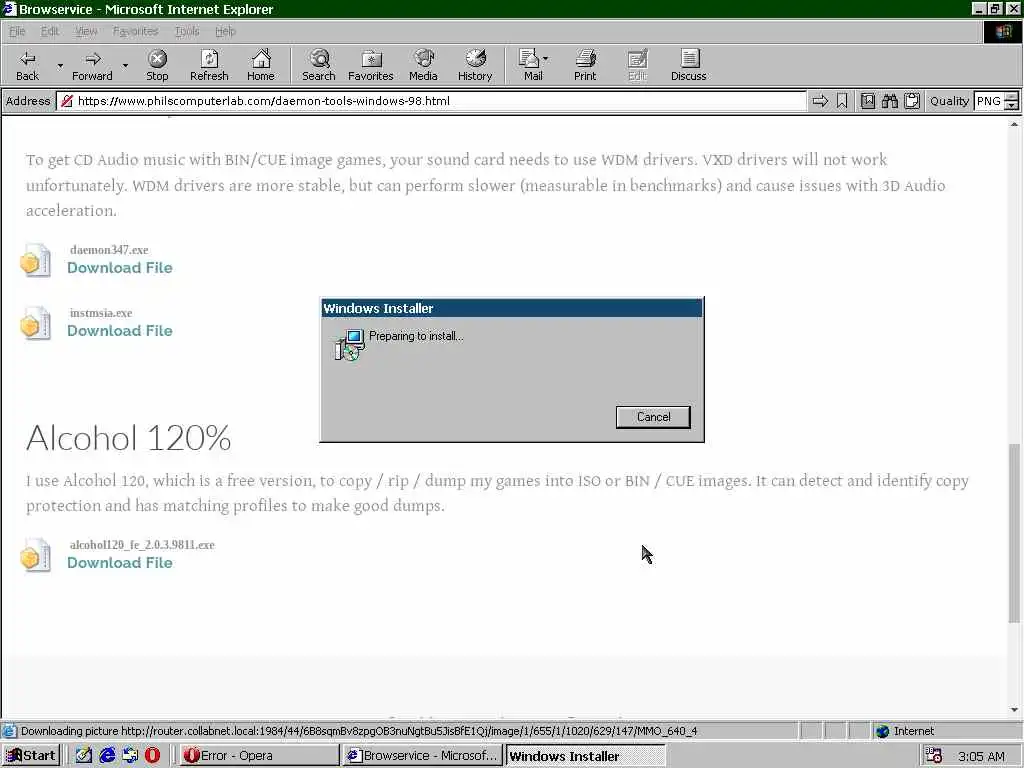Viewport: 1024px width, 768px height.
Task: Click the daemon347.exe file icon
Action: pyautogui.click(x=35, y=261)
